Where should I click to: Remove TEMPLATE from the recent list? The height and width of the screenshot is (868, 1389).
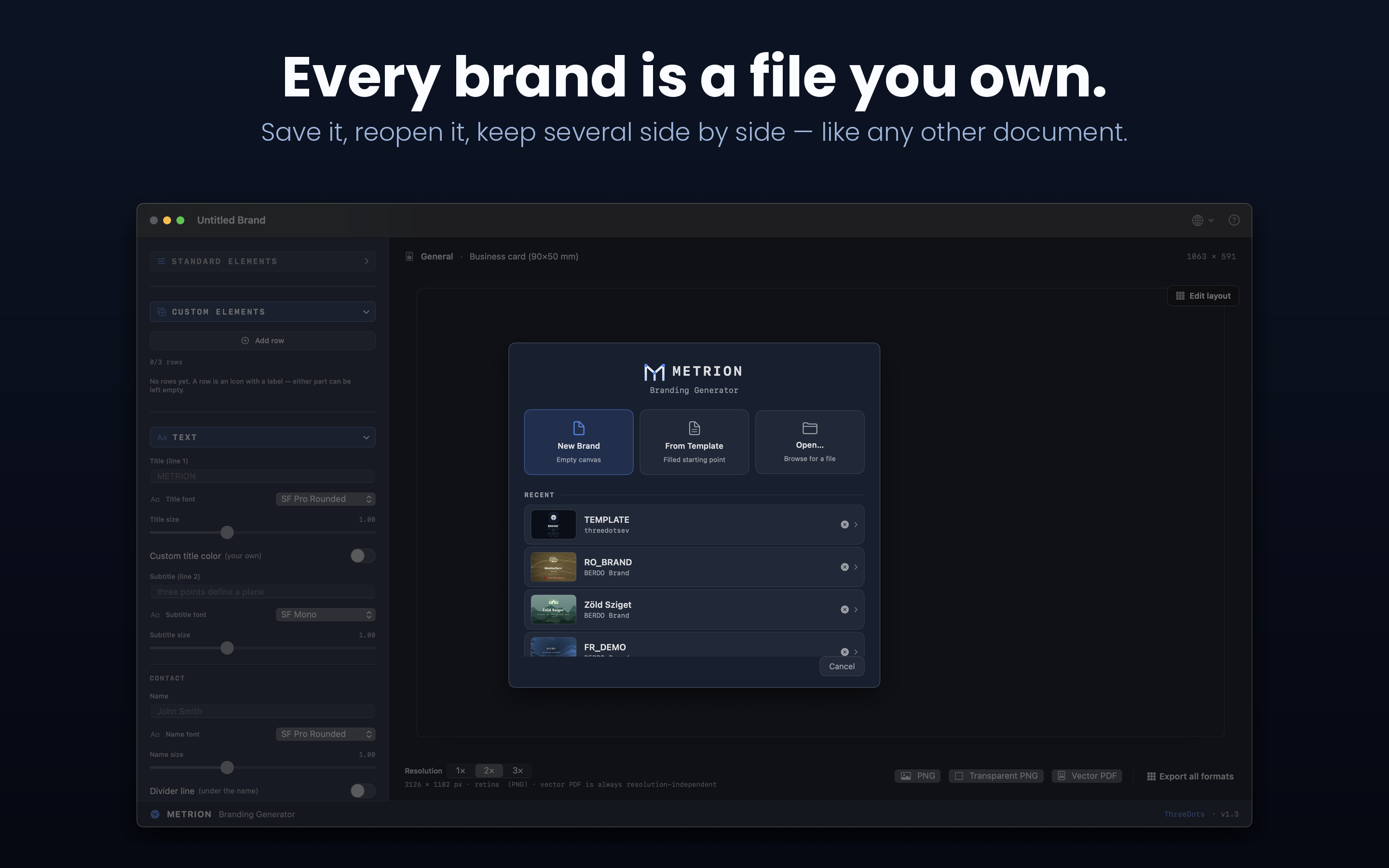click(x=844, y=525)
